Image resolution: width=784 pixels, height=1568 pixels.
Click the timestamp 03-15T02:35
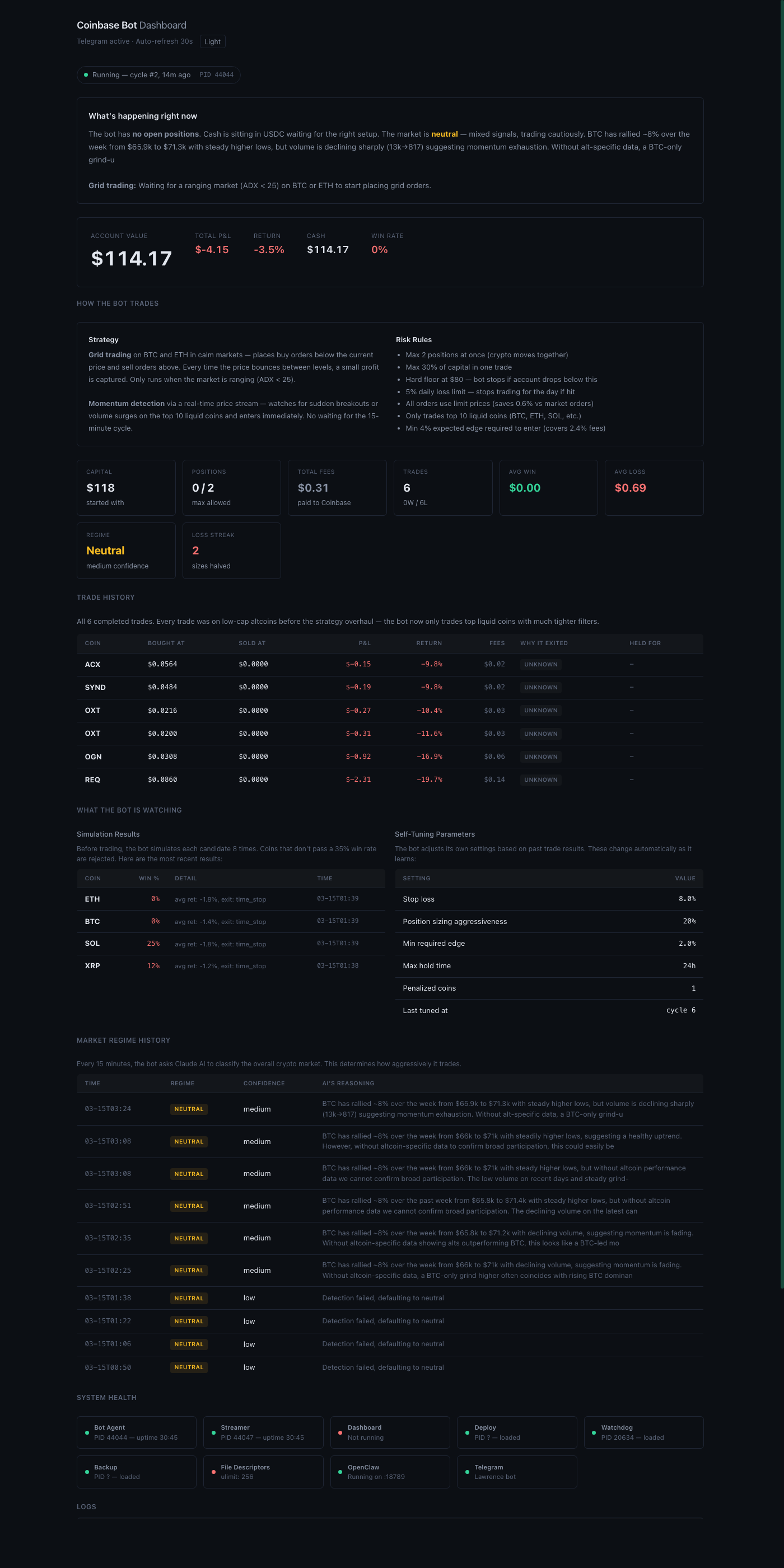coord(108,1238)
